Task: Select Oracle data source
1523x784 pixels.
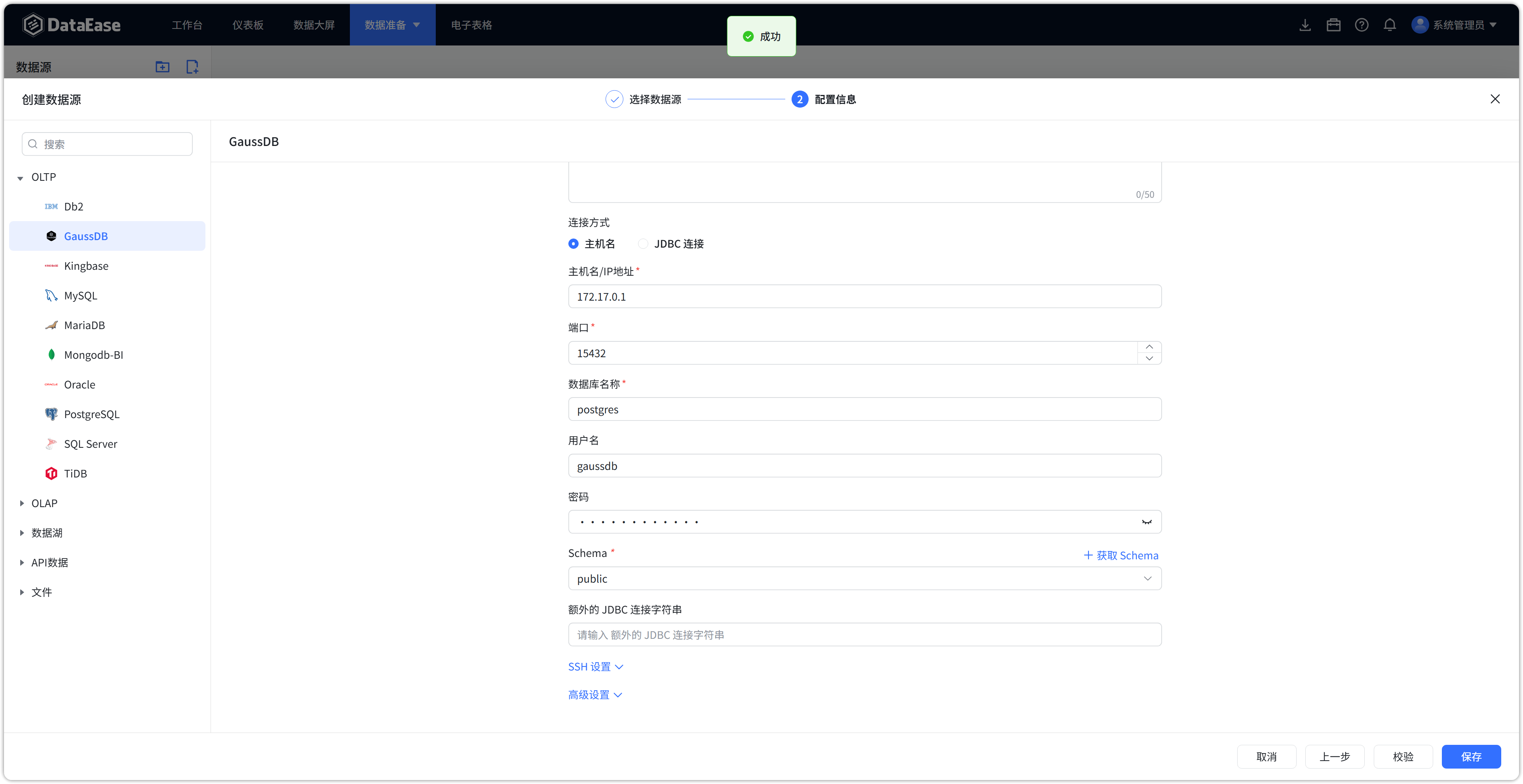Action: tap(107, 384)
